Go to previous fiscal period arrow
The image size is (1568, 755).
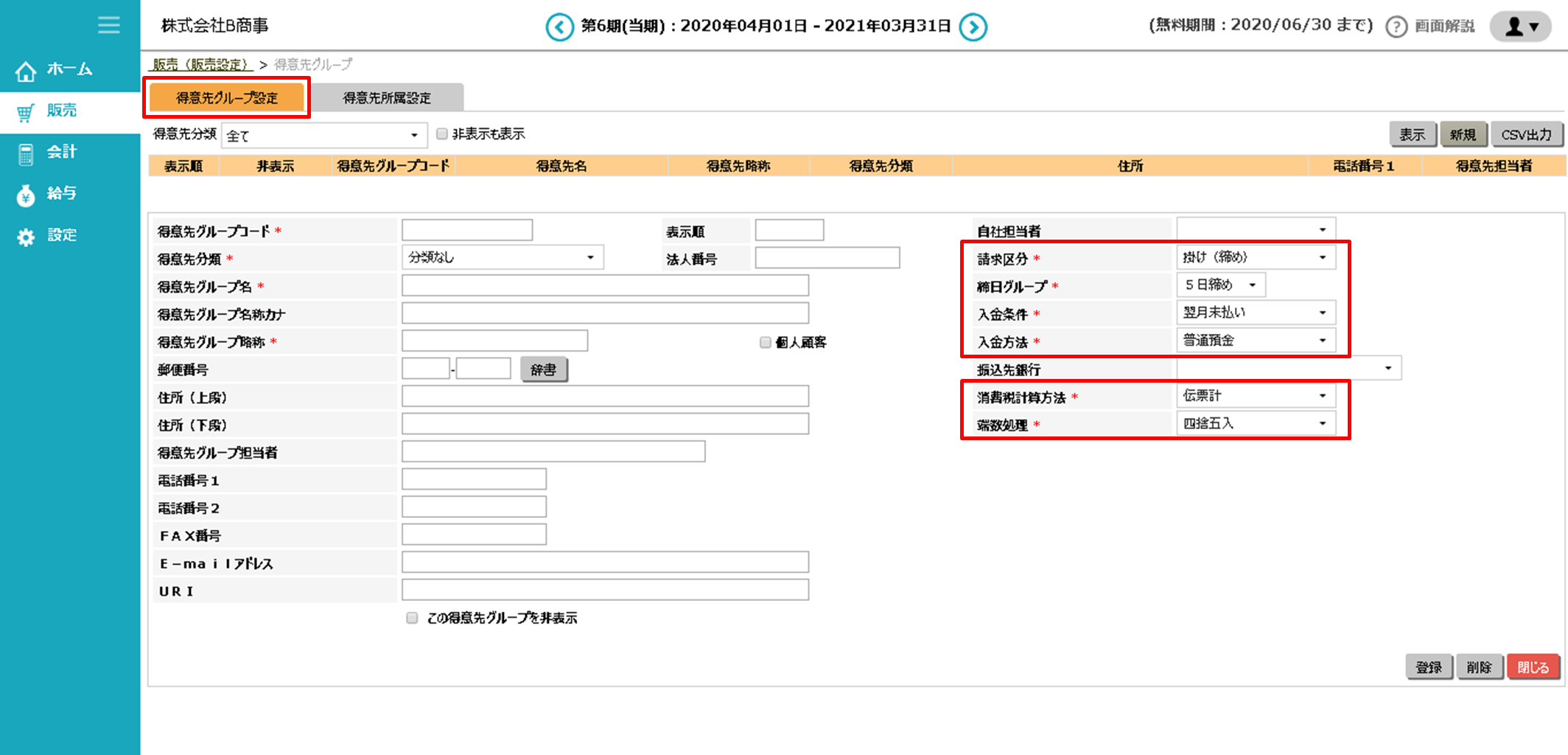tap(559, 27)
